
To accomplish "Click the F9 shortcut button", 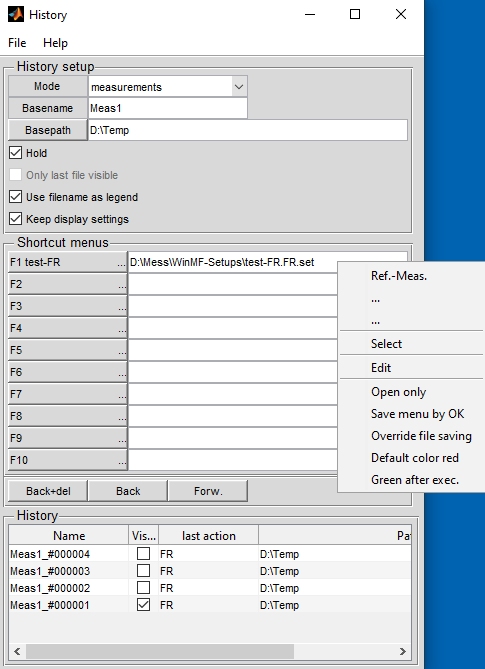I will pos(67,438).
